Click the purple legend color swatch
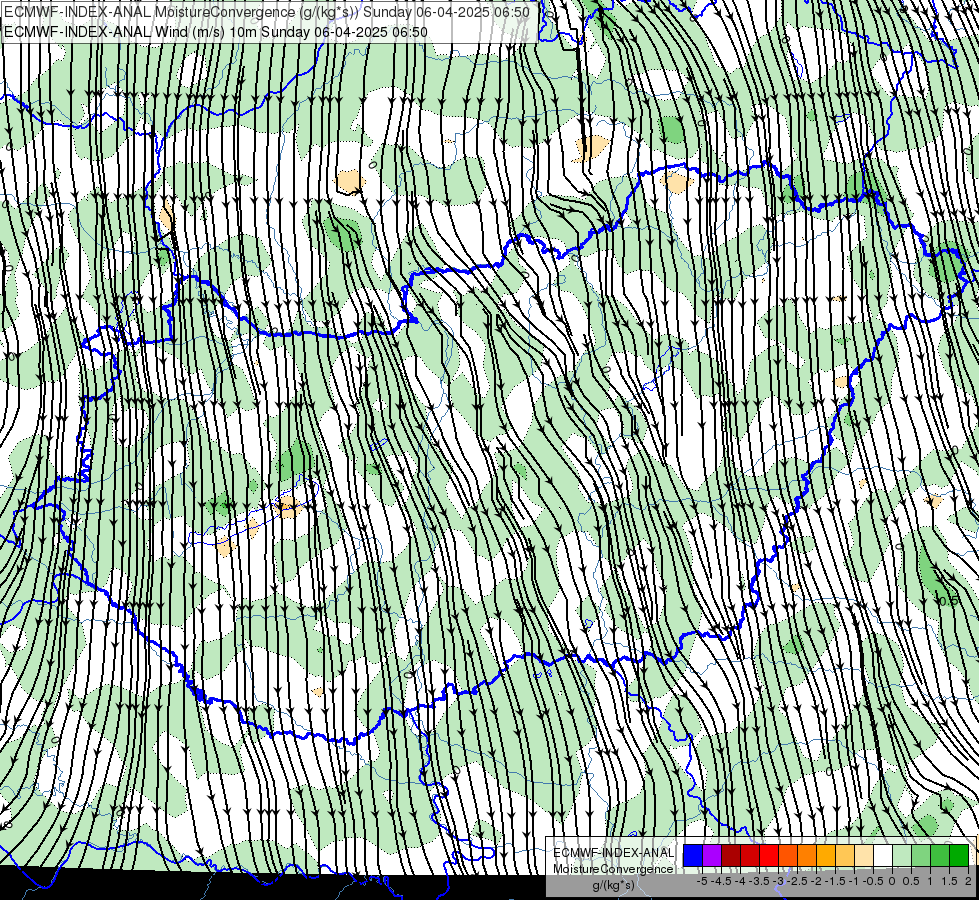The height and width of the screenshot is (900, 979). 712,855
